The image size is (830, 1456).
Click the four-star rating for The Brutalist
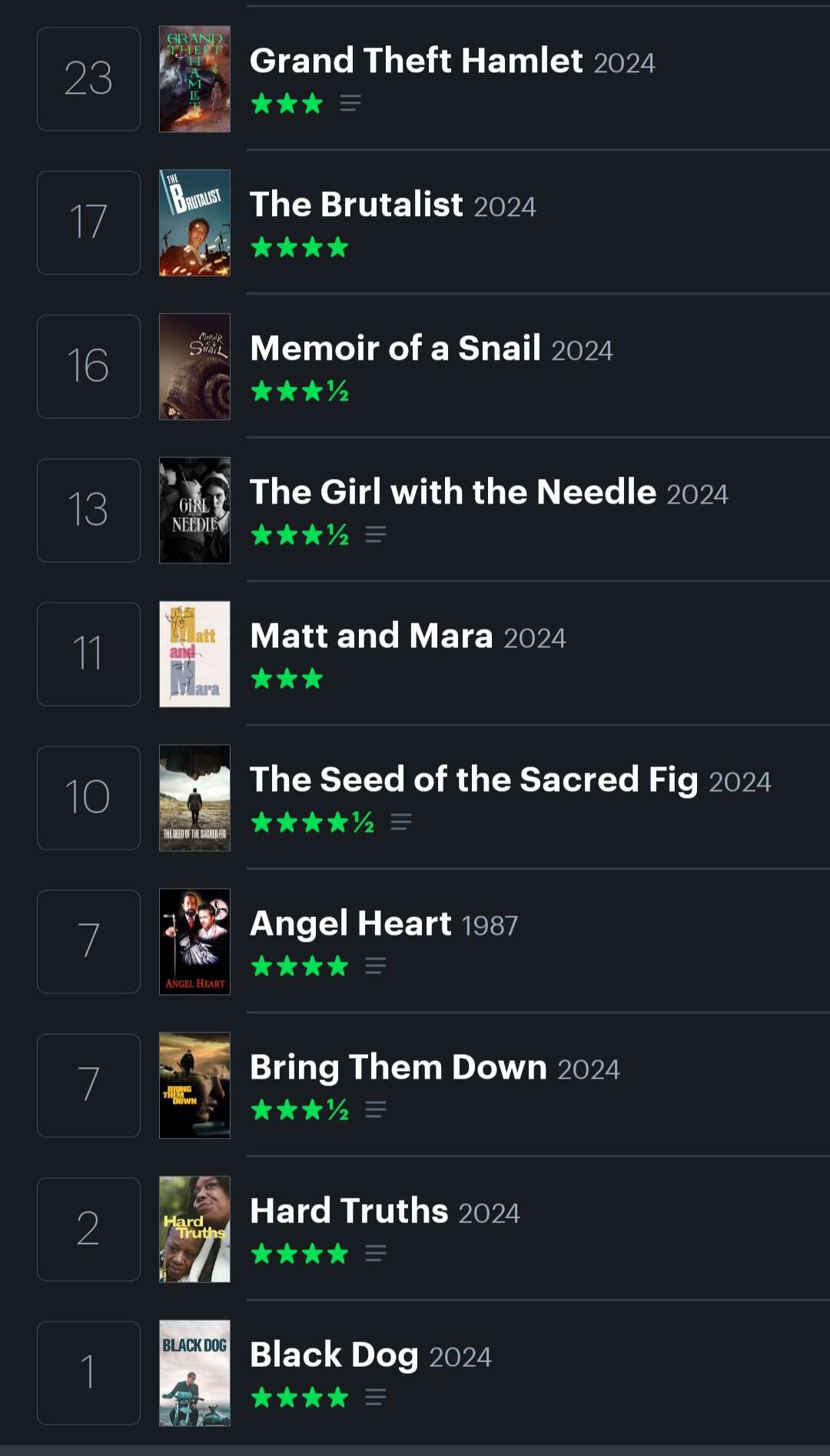[x=300, y=248]
